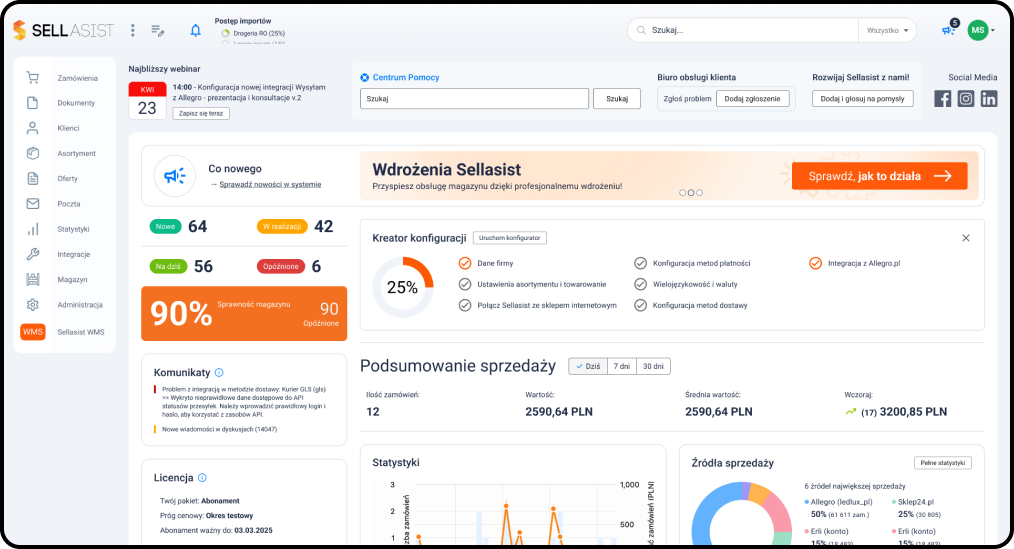This screenshot has height=549, width=1014.
Task: Open the Statystyki bar chart icon
Action: click(32, 229)
